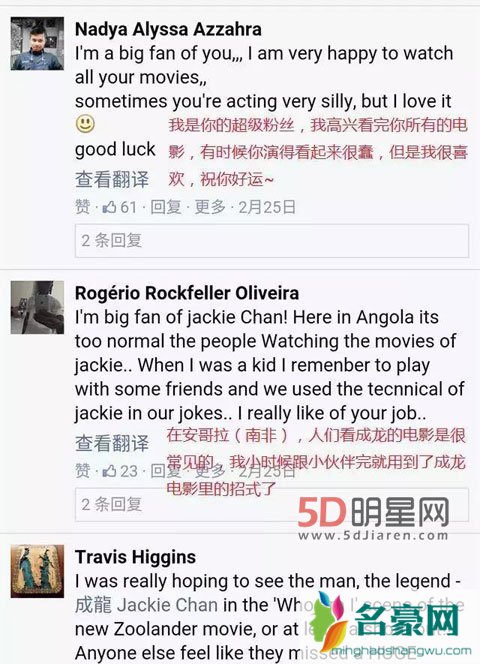This screenshot has width=480, height=664.
Task: Open the Nadya Alyssa Azzahra name link
Action: click(x=168, y=29)
